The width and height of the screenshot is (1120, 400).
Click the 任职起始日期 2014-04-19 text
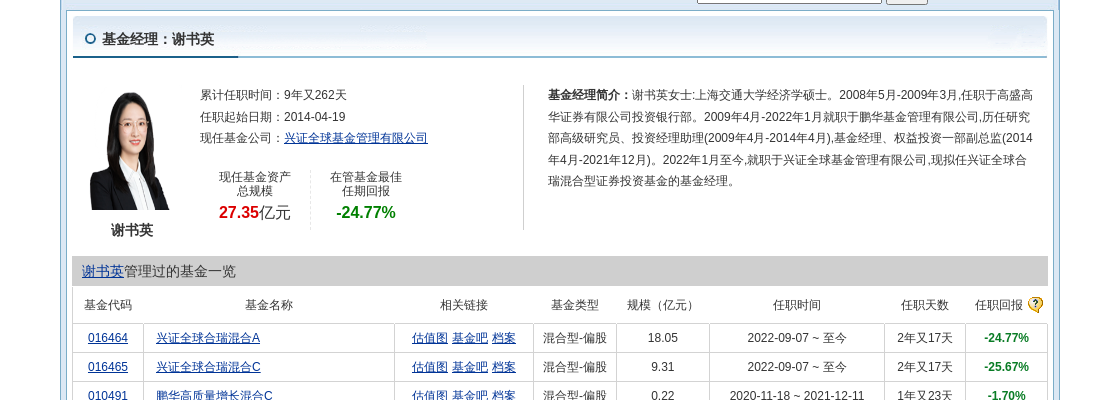(273, 116)
